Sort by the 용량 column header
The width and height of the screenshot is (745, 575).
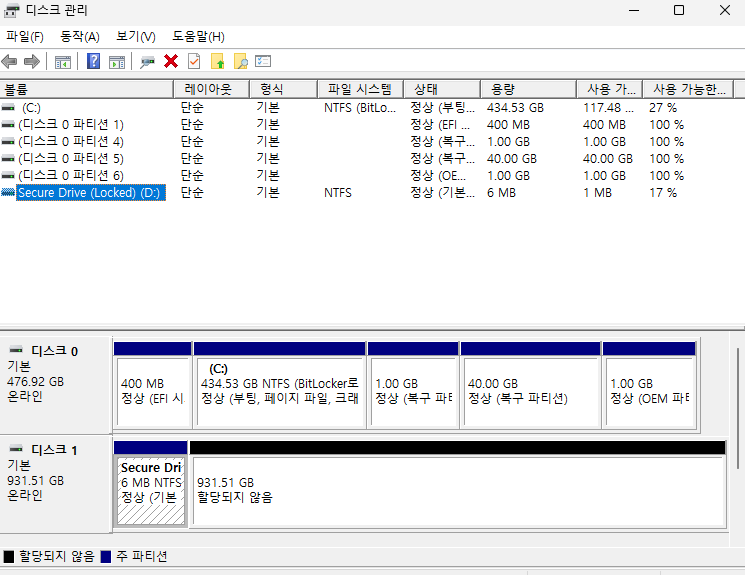[x=528, y=89]
